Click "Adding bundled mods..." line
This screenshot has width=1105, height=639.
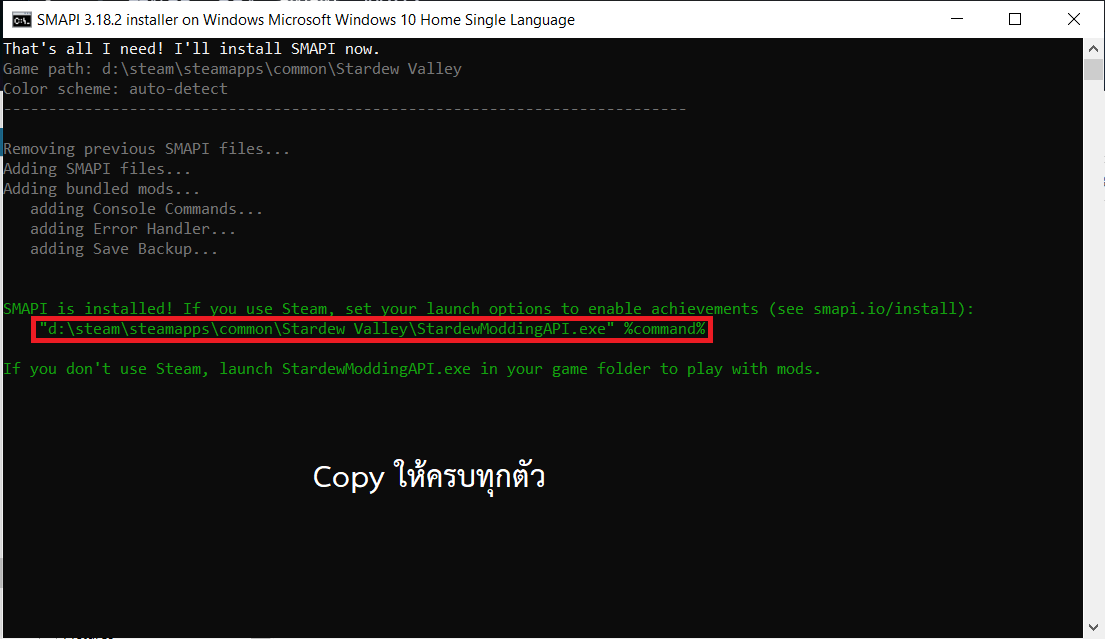101,189
